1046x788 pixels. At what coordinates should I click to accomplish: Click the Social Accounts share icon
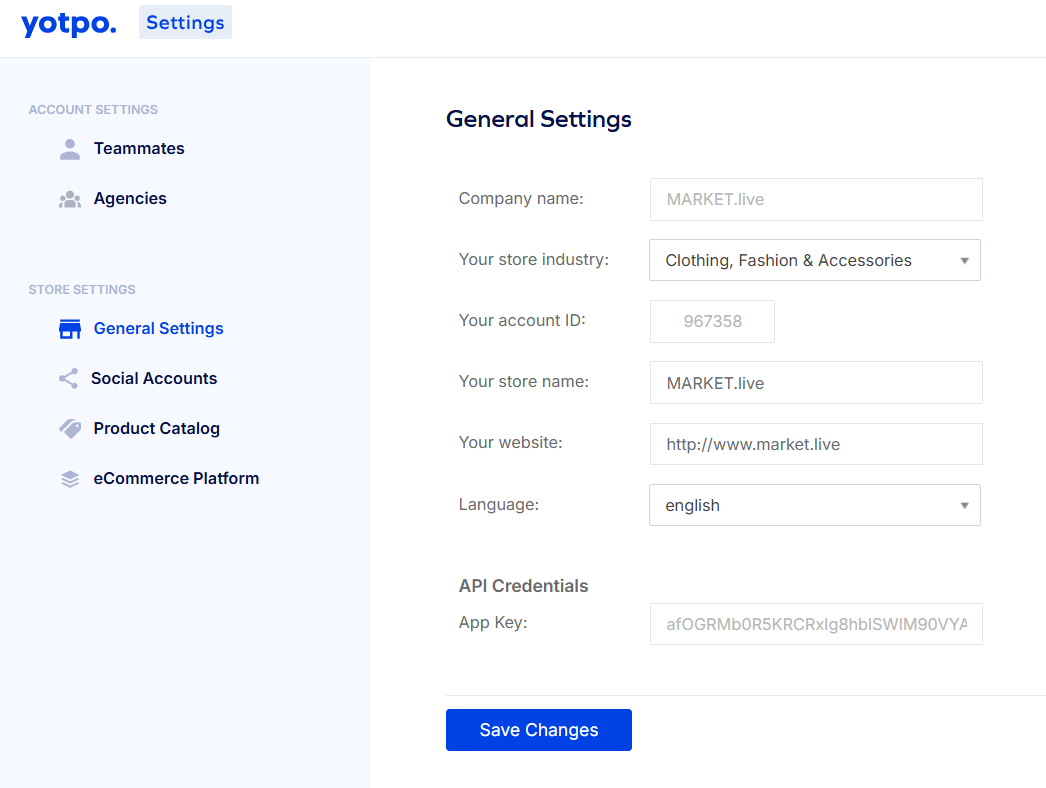pos(68,379)
